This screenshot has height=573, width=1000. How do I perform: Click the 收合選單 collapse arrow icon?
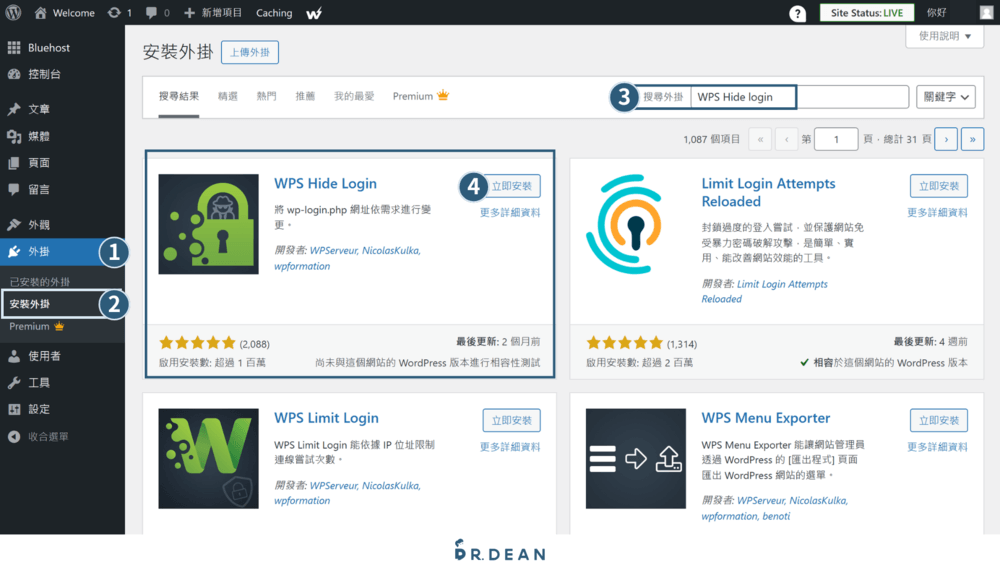13,436
